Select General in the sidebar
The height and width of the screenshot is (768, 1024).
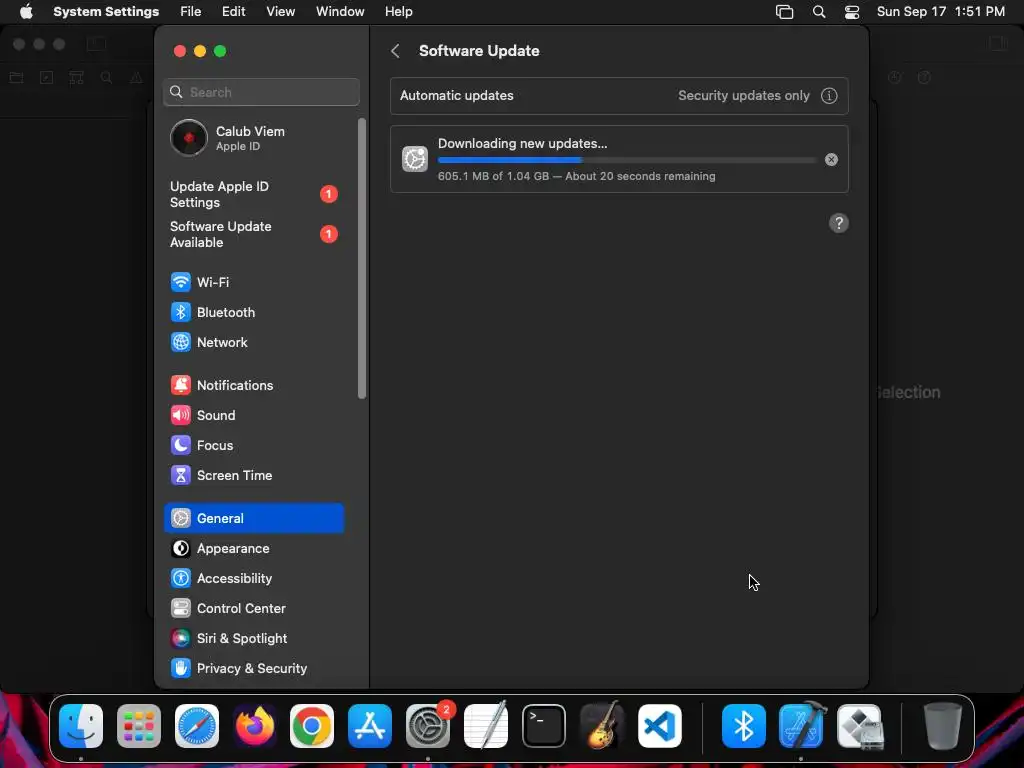pos(253,519)
